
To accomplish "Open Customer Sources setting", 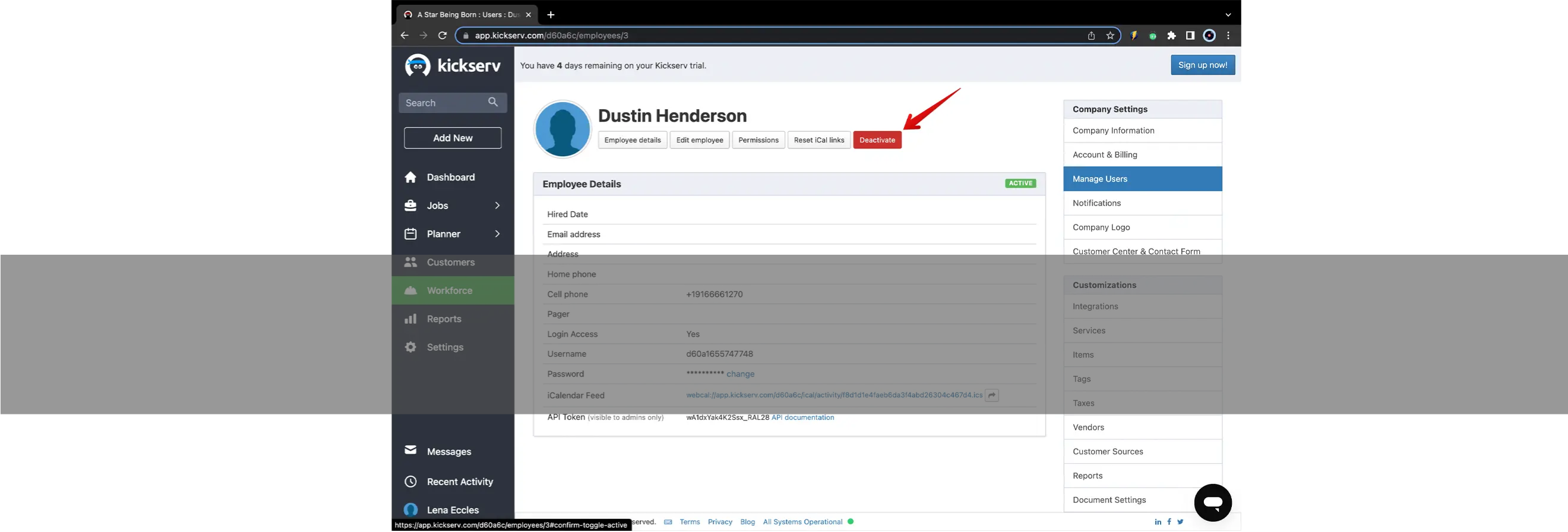I will 1143,452.
